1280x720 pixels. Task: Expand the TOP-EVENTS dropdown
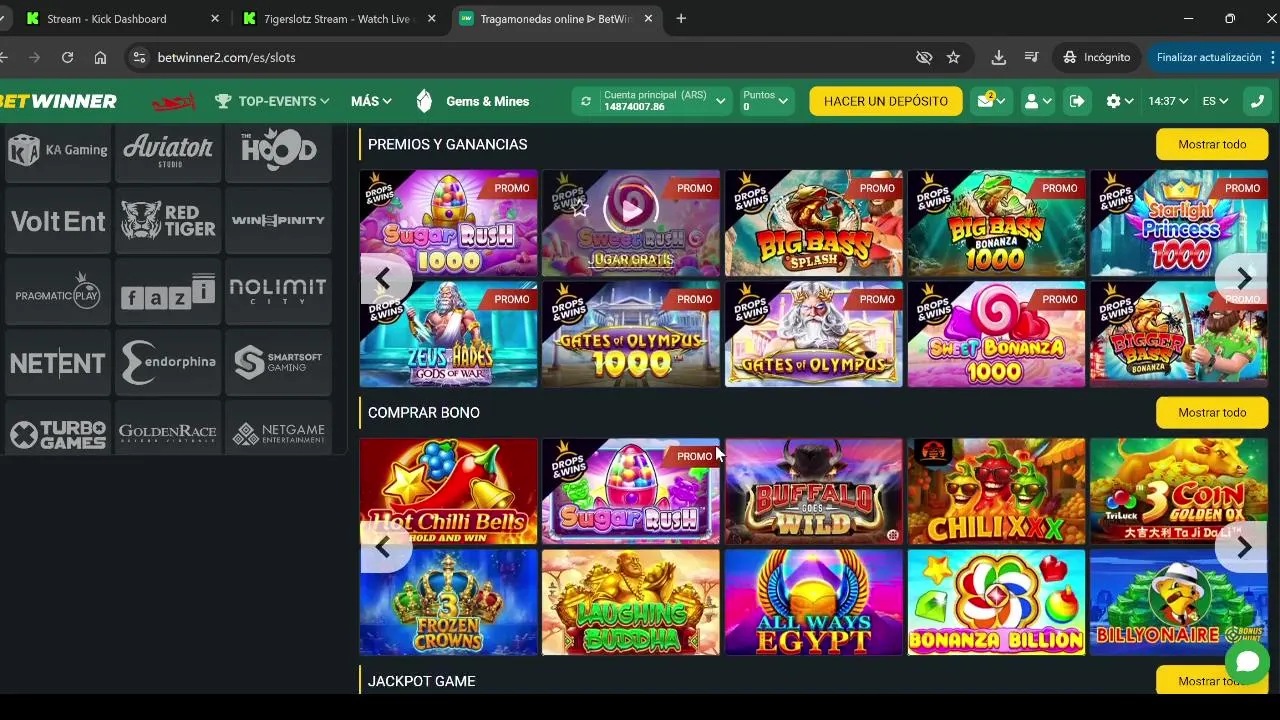[x=272, y=101]
